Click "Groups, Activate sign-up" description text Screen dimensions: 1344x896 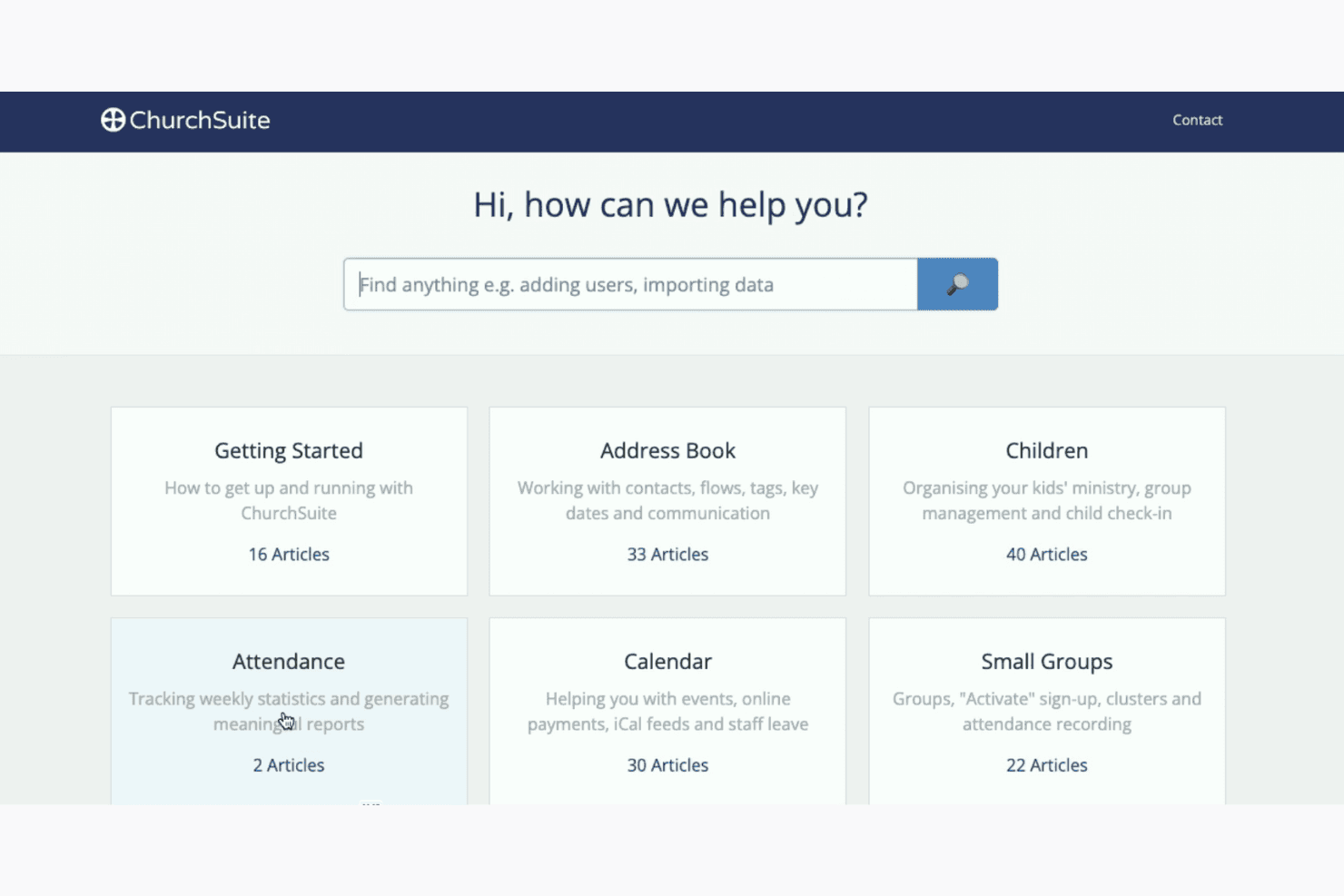coord(1046,711)
